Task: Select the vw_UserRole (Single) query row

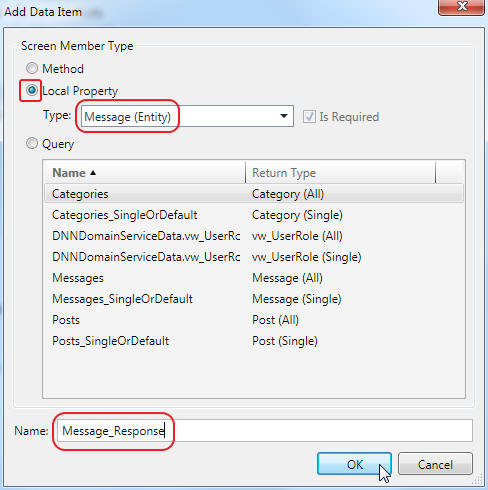Action: coord(254,257)
